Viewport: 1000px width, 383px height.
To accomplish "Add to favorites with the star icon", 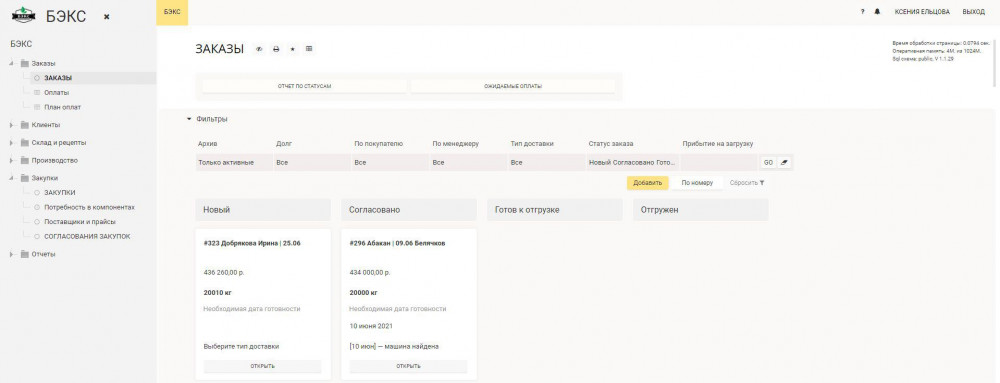I will pyautogui.click(x=293, y=49).
